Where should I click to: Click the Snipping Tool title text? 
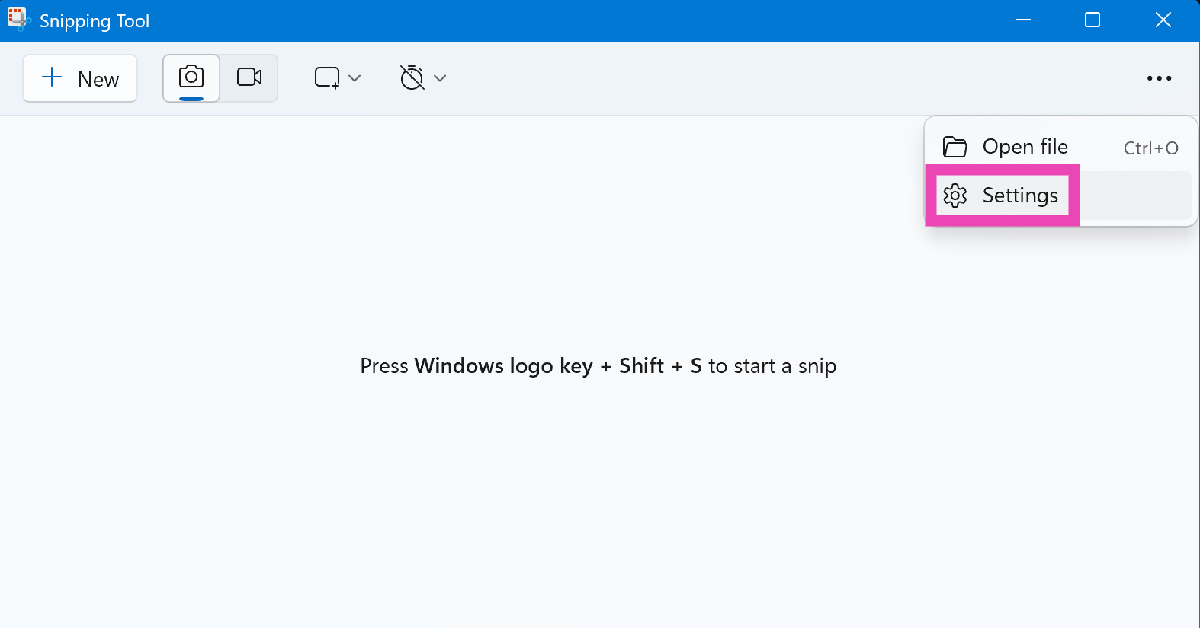tap(94, 21)
